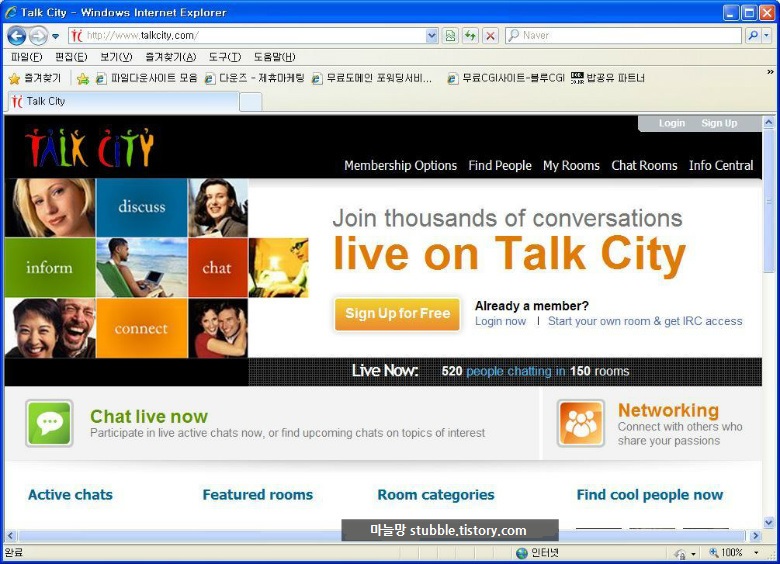Click Start your own room & get IRC access
Viewport: 780px width, 564px height.
[x=645, y=321]
